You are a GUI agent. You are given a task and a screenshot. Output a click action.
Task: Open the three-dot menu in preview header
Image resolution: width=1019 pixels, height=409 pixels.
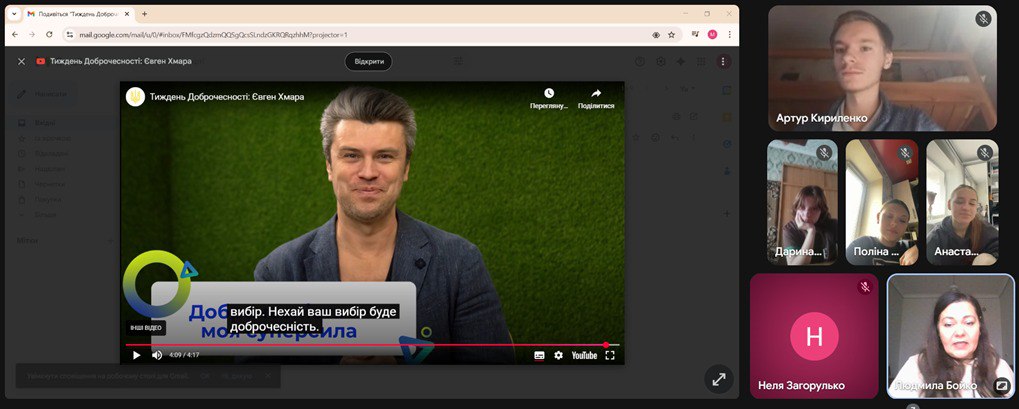723,61
